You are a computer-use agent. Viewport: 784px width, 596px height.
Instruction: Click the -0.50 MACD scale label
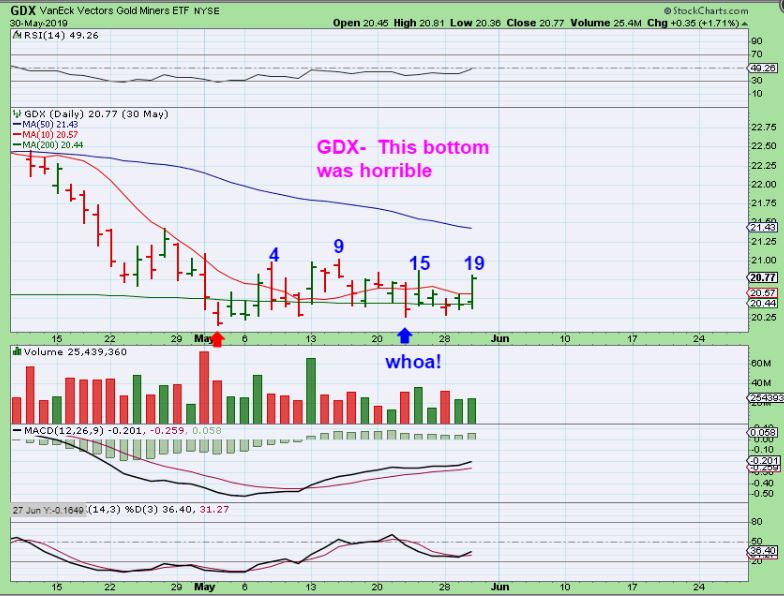pos(764,494)
